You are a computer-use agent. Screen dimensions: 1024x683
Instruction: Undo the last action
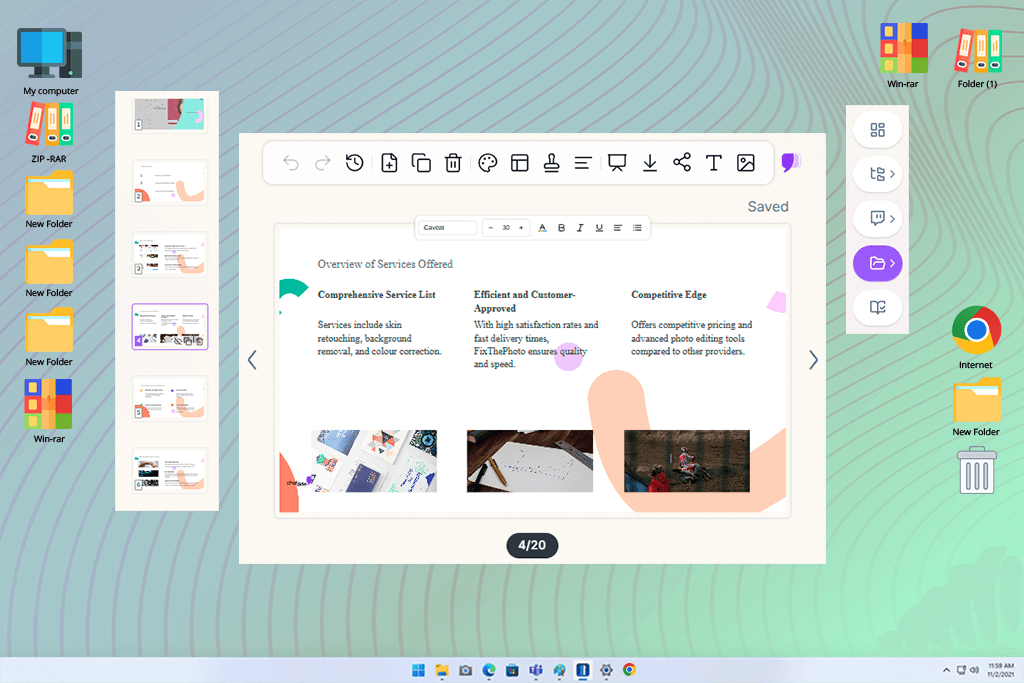(291, 163)
